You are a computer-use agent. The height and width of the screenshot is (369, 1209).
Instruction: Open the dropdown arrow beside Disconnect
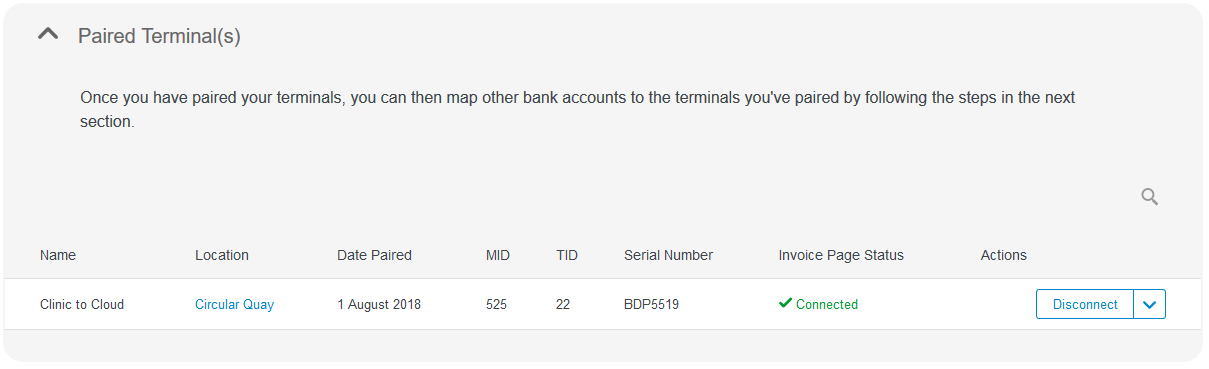click(x=1149, y=305)
